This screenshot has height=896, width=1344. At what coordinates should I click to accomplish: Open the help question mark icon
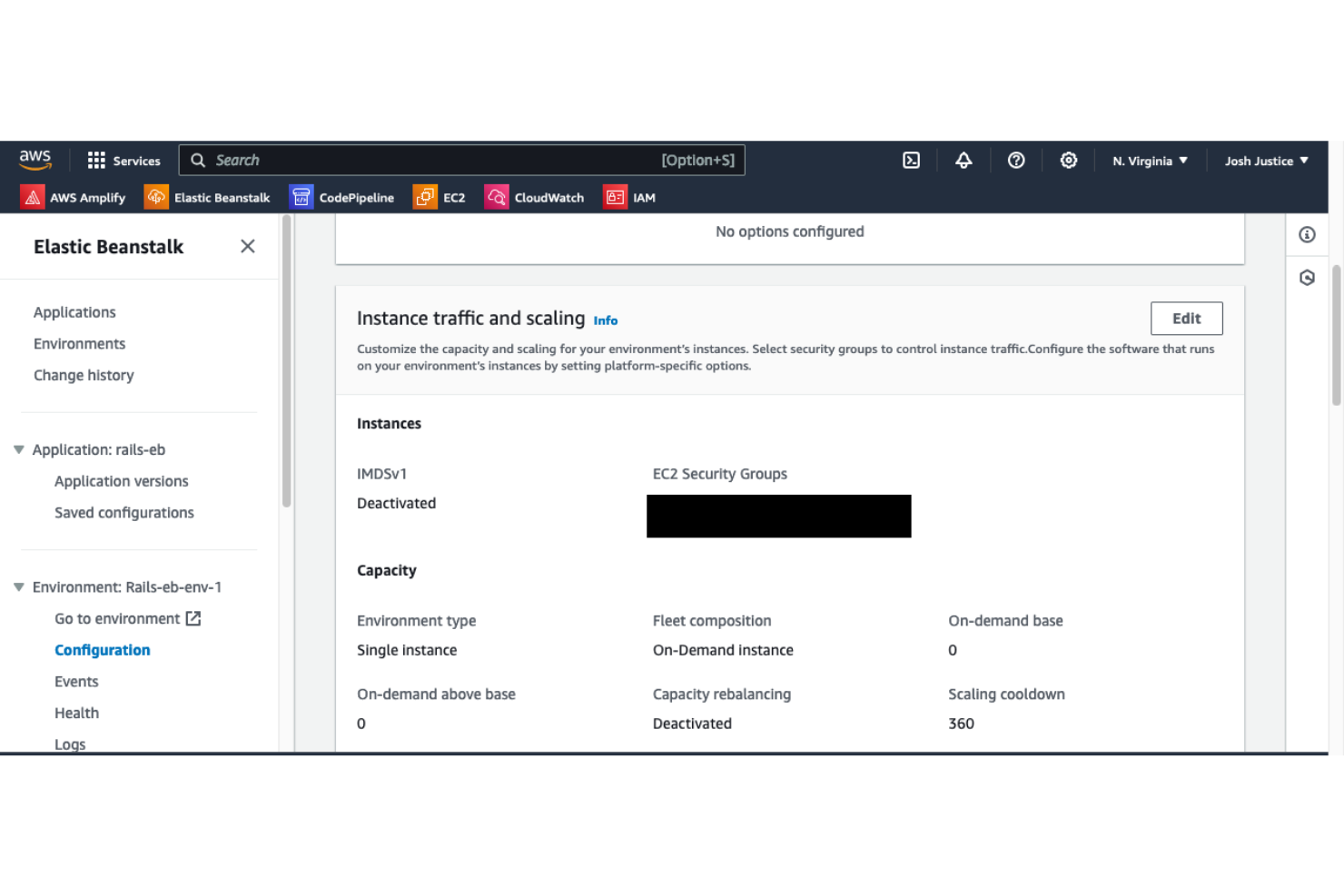tap(1016, 160)
